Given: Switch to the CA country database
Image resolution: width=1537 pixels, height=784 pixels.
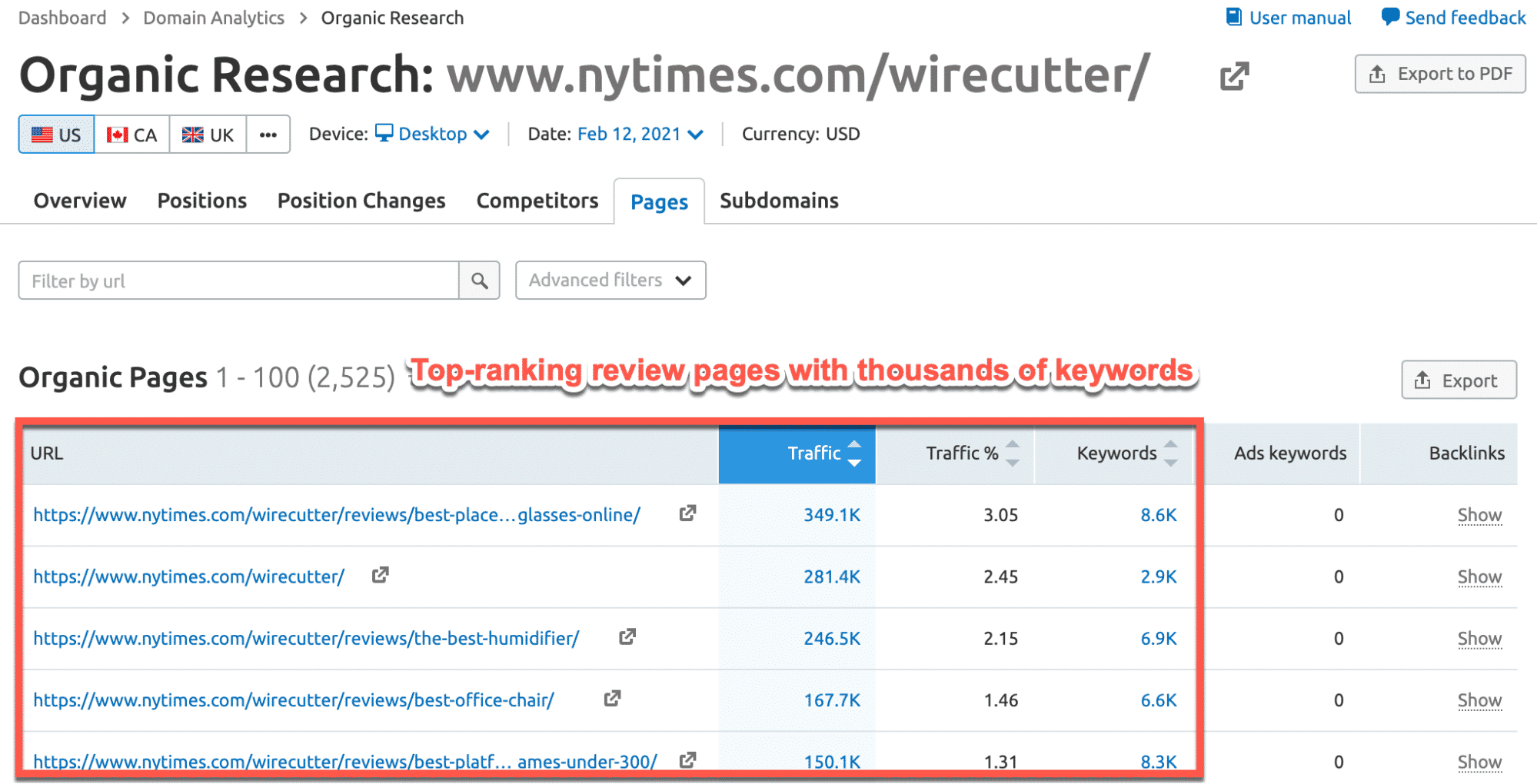Looking at the screenshot, I should pyautogui.click(x=131, y=135).
